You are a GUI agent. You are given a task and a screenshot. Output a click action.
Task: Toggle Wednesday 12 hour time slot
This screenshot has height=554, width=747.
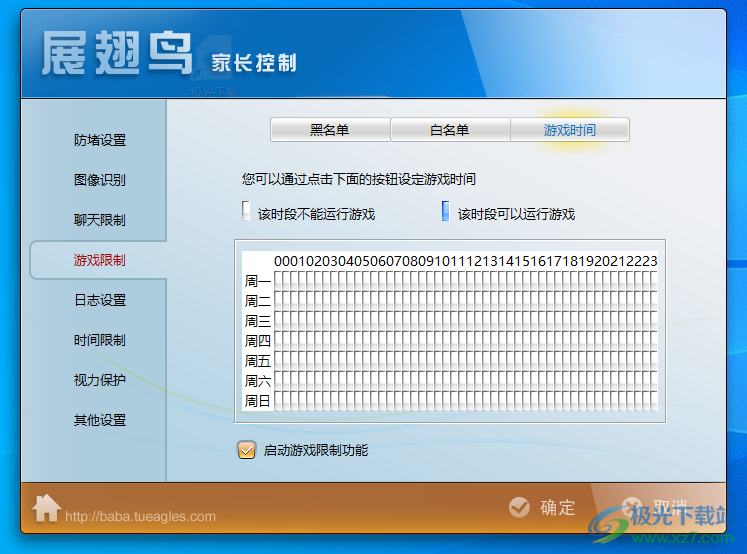pos(474,321)
